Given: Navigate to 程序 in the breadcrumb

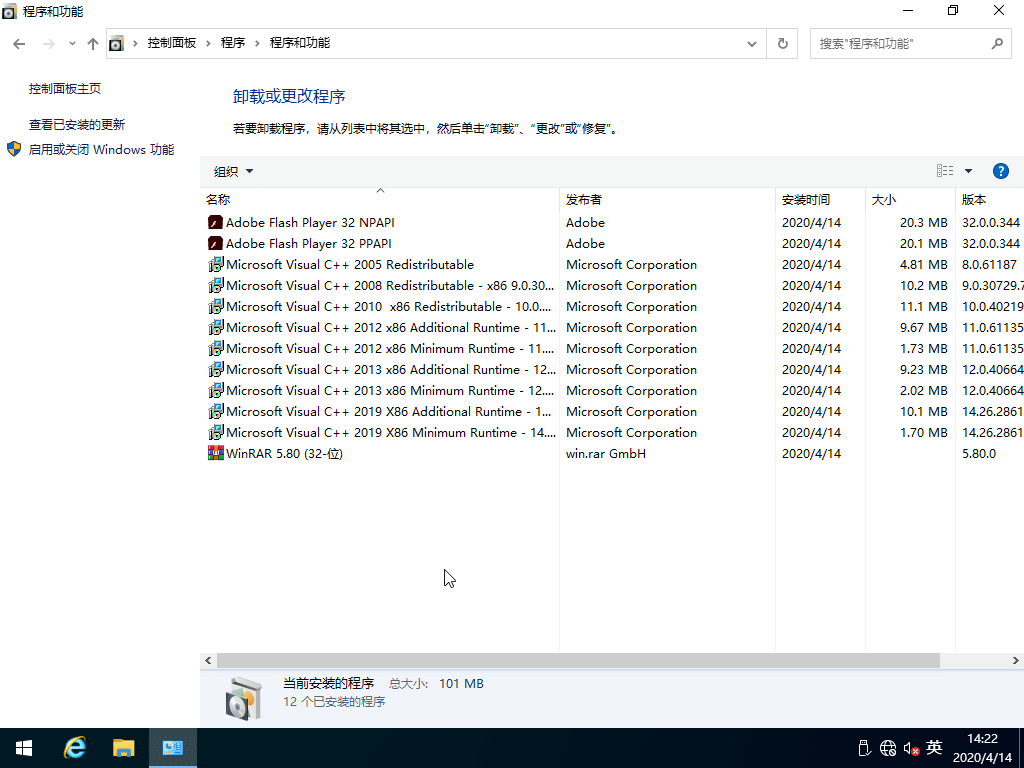Looking at the screenshot, I should [232, 43].
